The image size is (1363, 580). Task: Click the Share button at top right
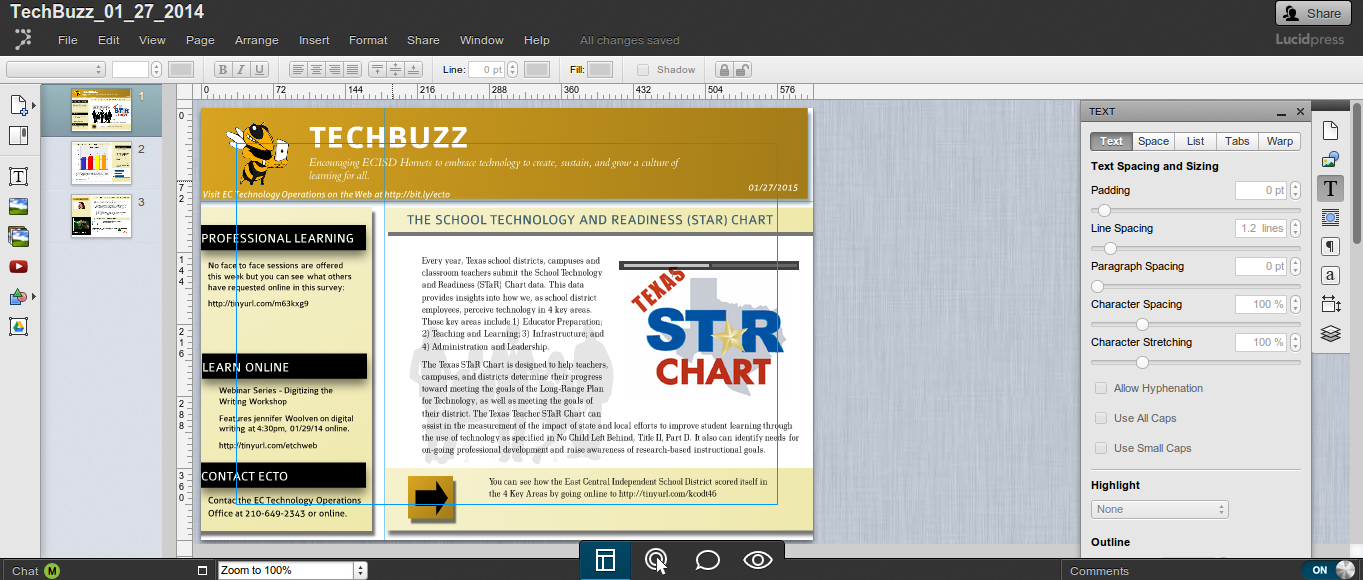pyautogui.click(x=1313, y=13)
